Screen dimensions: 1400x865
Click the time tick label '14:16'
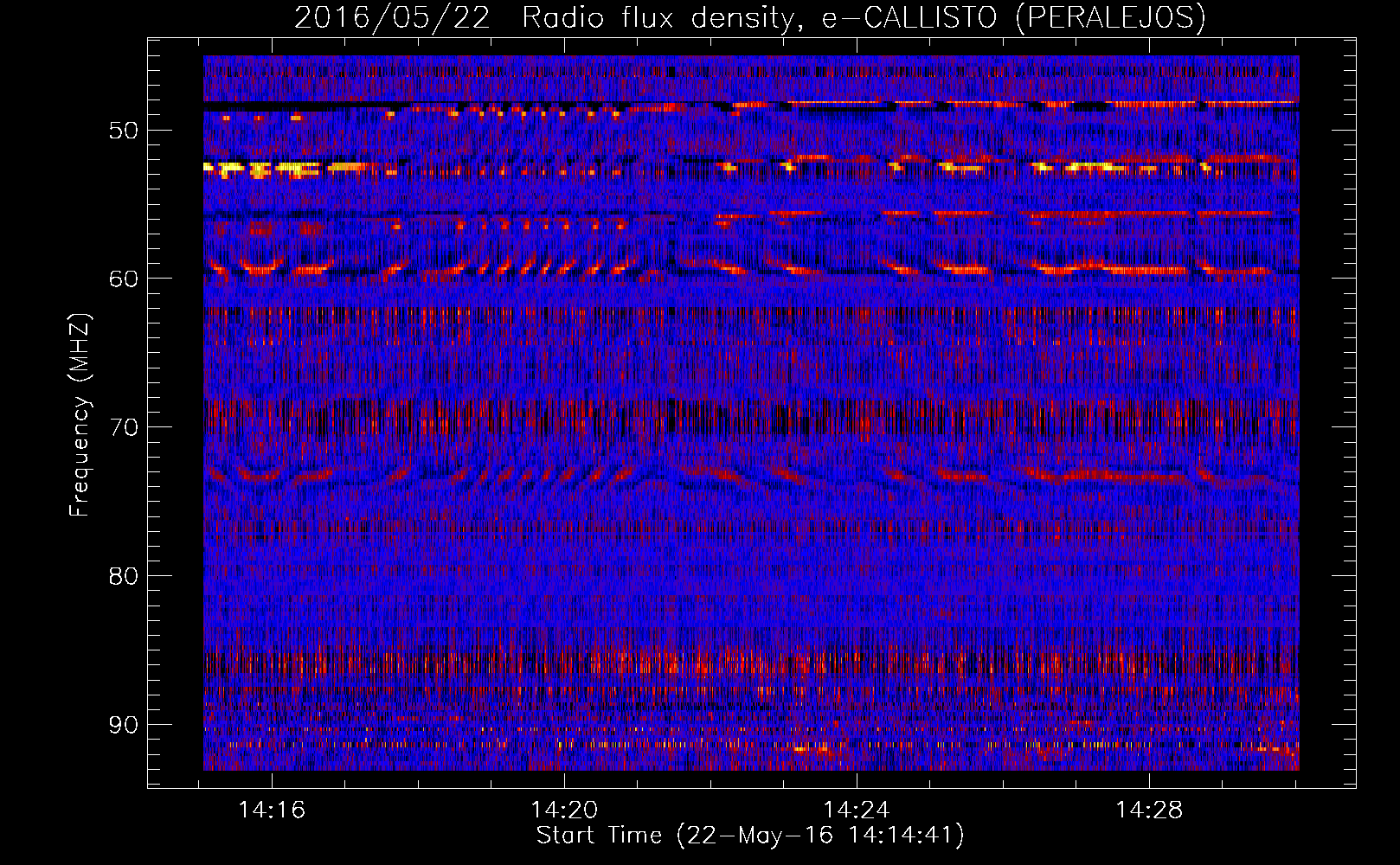pos(273,811)
